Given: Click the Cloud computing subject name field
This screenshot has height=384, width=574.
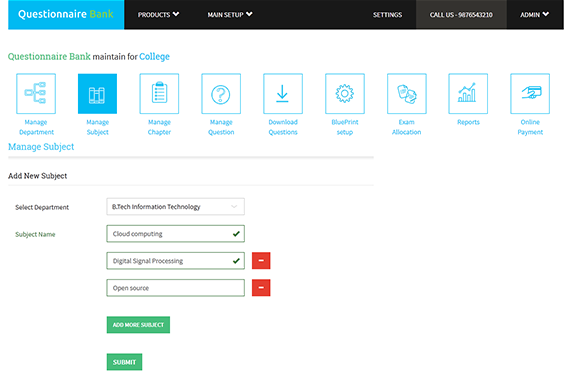Looking at the screenshot, I should coord(175,234).
